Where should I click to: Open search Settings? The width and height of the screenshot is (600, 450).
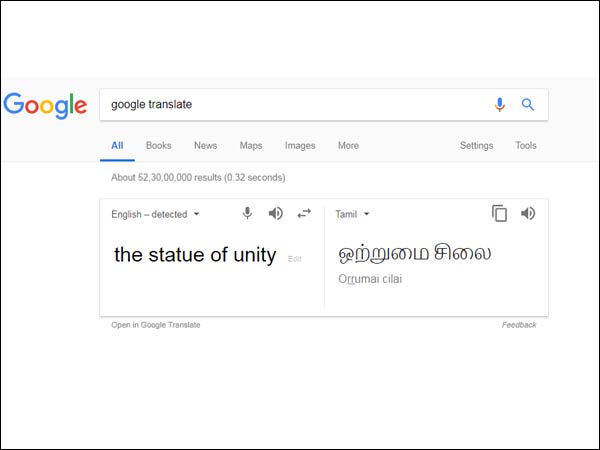tap(476, 146)
